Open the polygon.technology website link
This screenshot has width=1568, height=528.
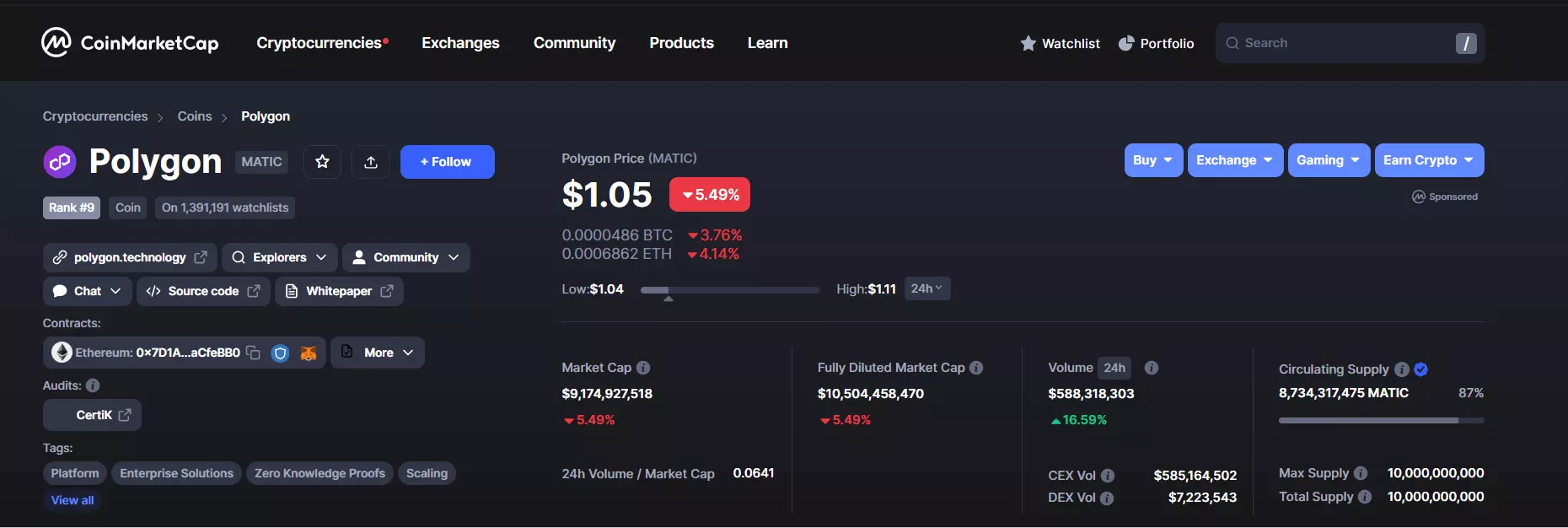click(130, 257)
